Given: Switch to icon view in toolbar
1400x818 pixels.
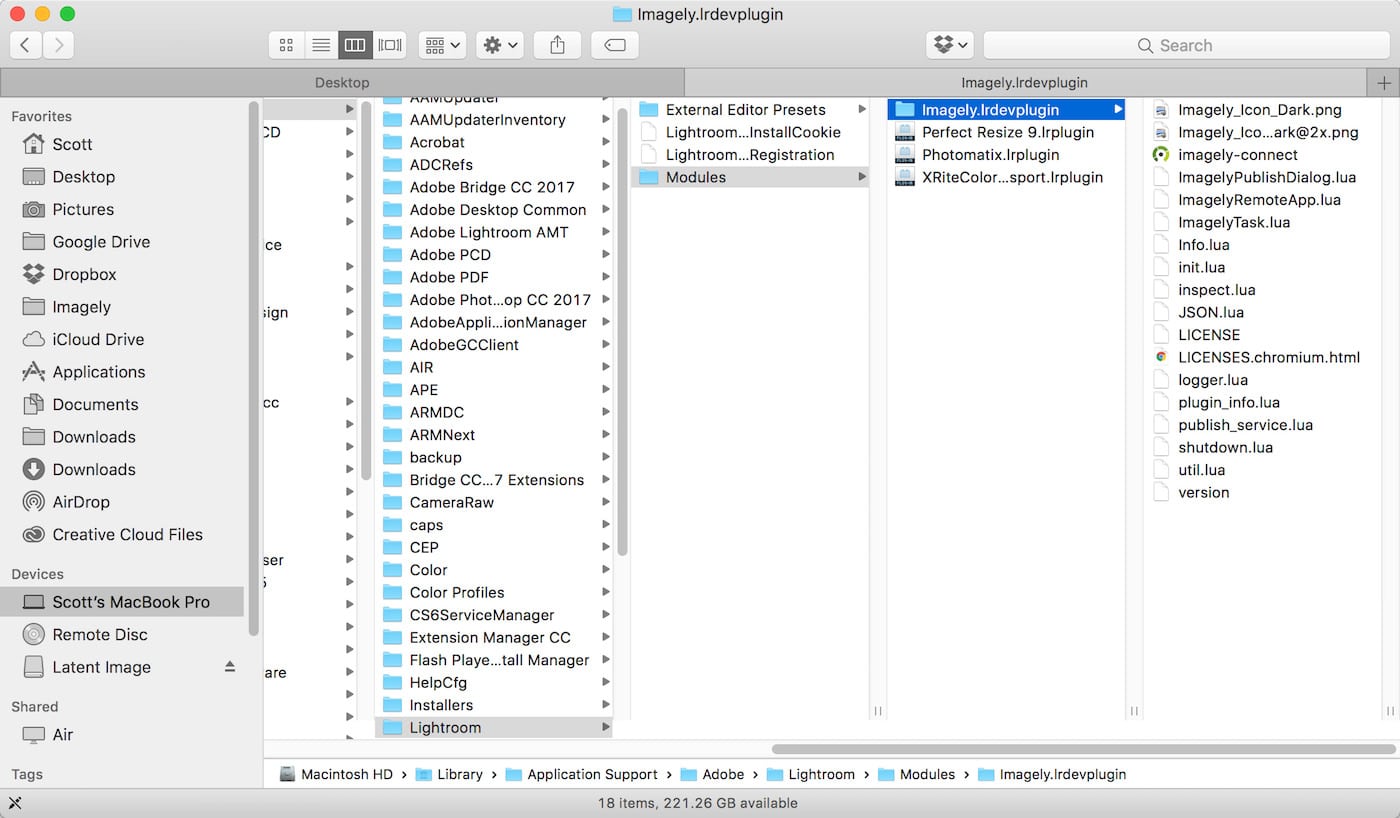Looking at the screenshot, I should [x=286, y=45].
